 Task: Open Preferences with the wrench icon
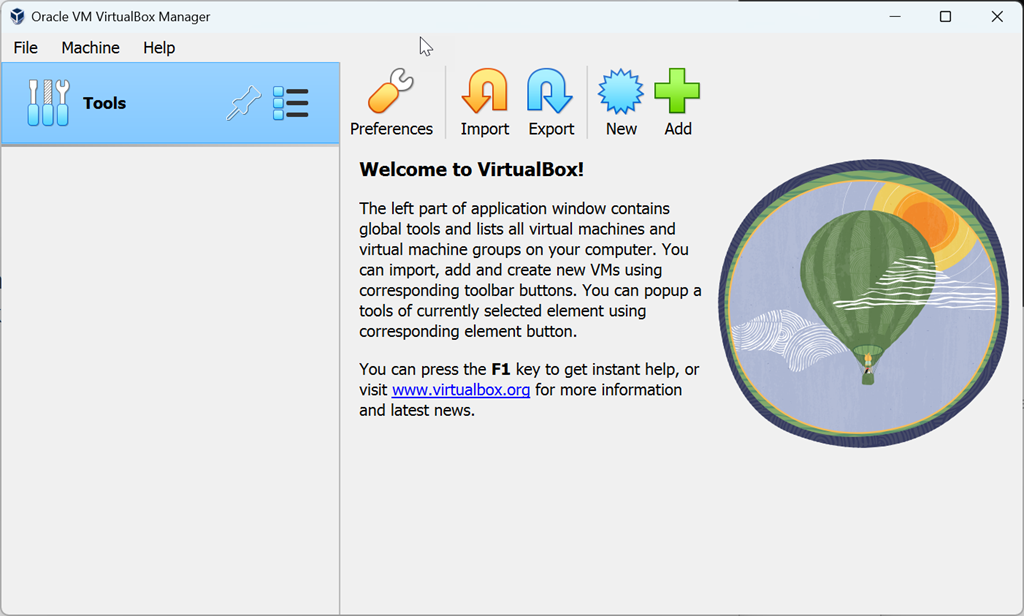point(390,93)
